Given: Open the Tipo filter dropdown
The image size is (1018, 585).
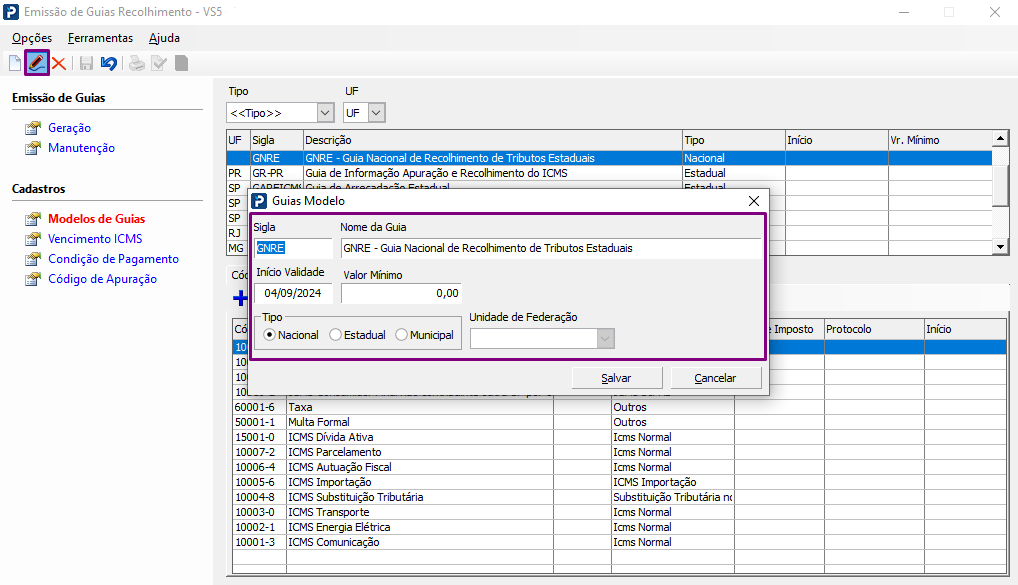Looking at the screenshot, I should click(x=325, y=113).
